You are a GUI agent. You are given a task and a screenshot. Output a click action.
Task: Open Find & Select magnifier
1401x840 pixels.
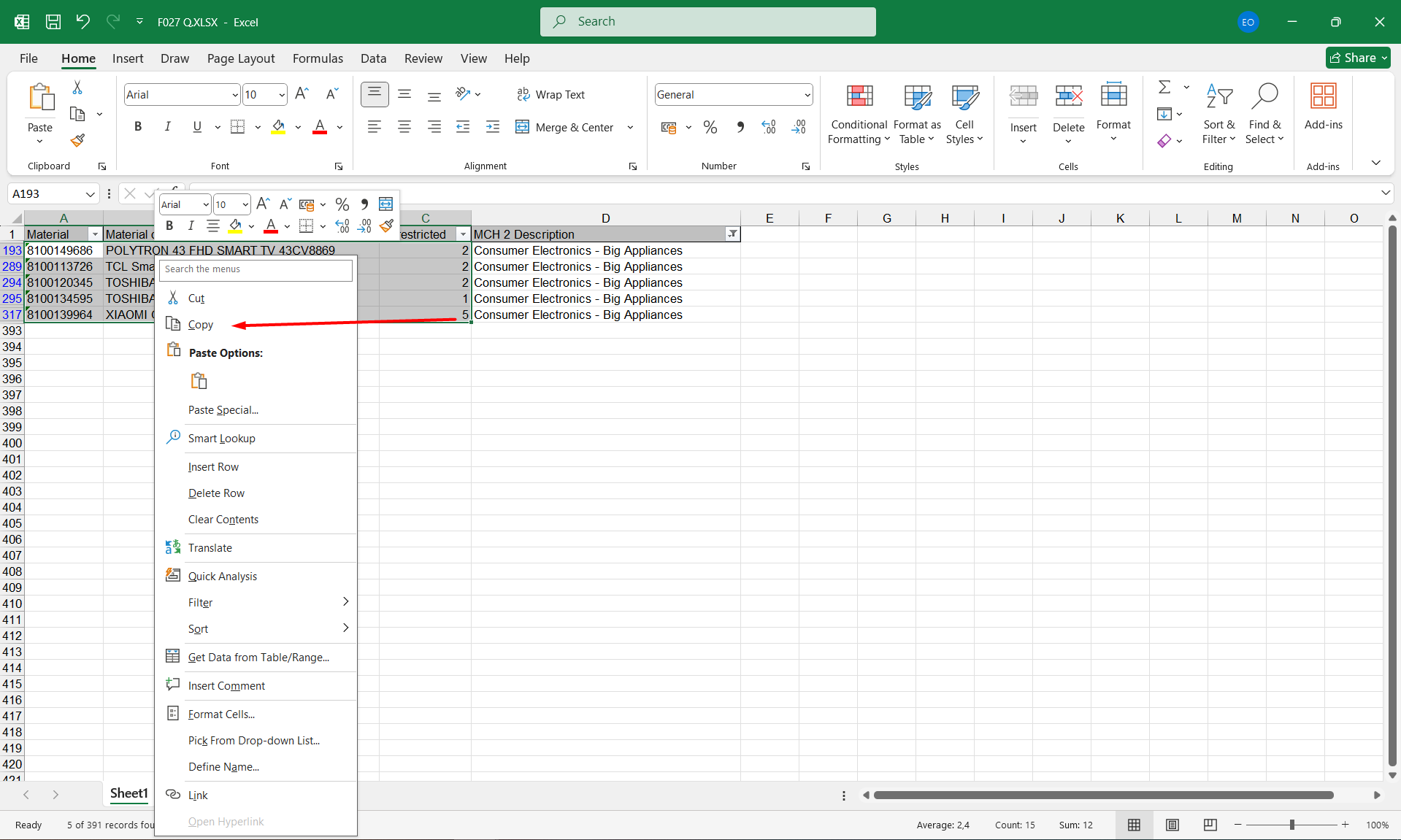tap(1264, 97)
